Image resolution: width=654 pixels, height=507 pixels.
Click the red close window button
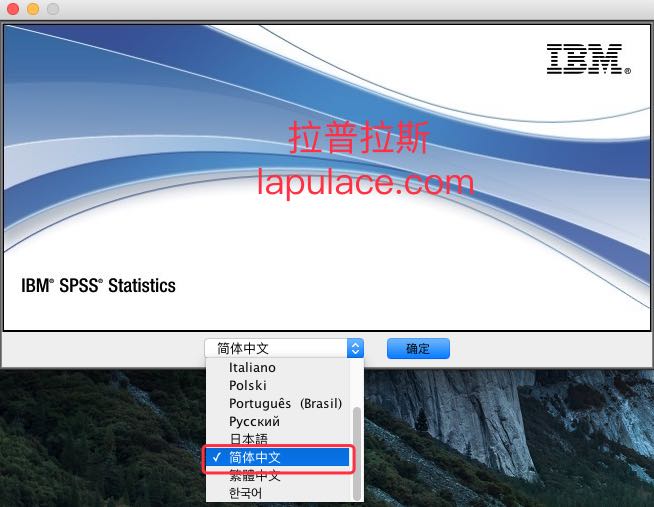[13, 9]
